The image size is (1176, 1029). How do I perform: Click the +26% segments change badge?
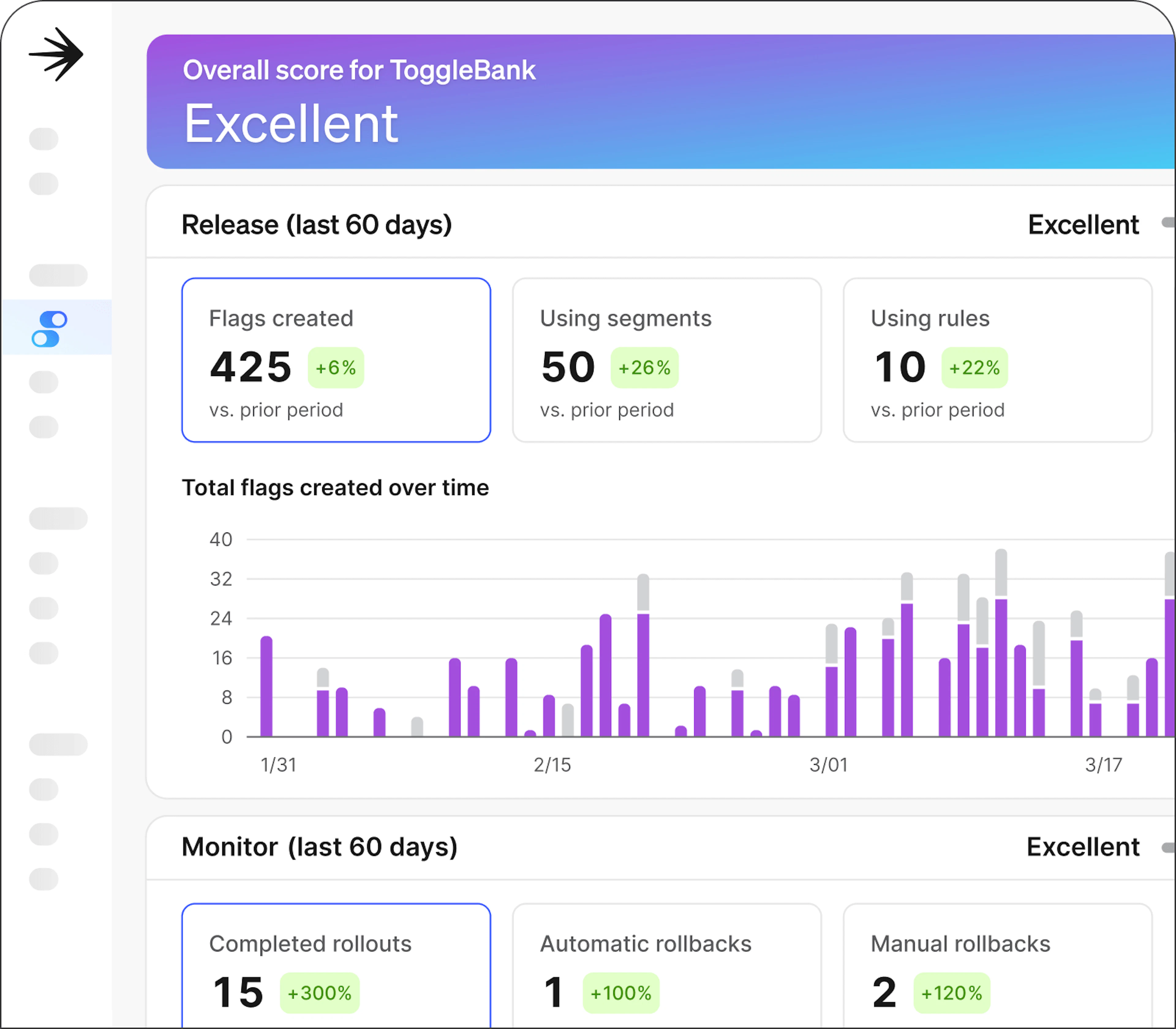click(644, 367)
